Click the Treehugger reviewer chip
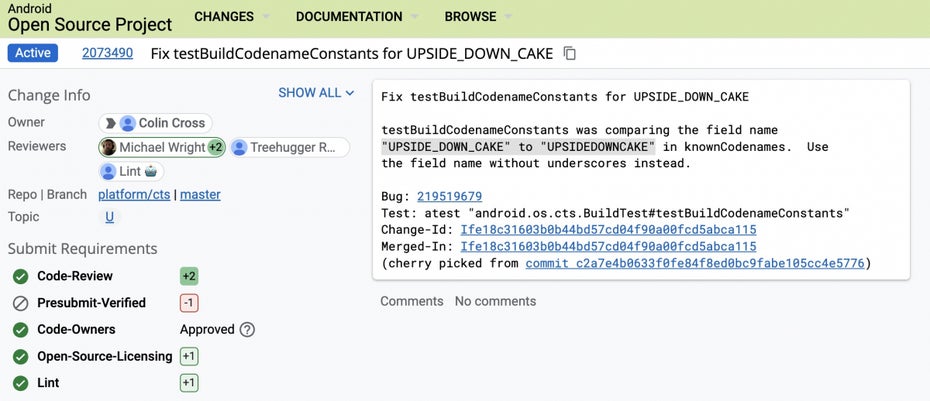Viewport: 930px width, 401px height. tap(289, 147)
